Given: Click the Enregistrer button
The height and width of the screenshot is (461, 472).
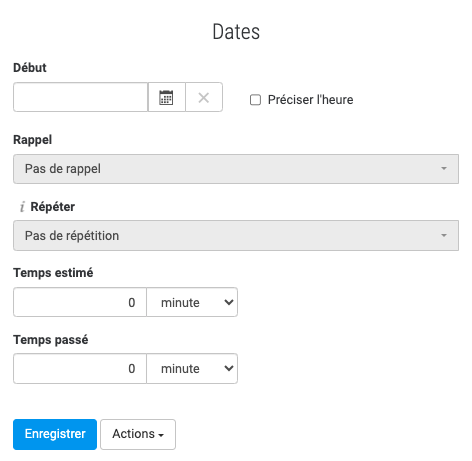Looking at the screenshot, I should tap(55, 434).
